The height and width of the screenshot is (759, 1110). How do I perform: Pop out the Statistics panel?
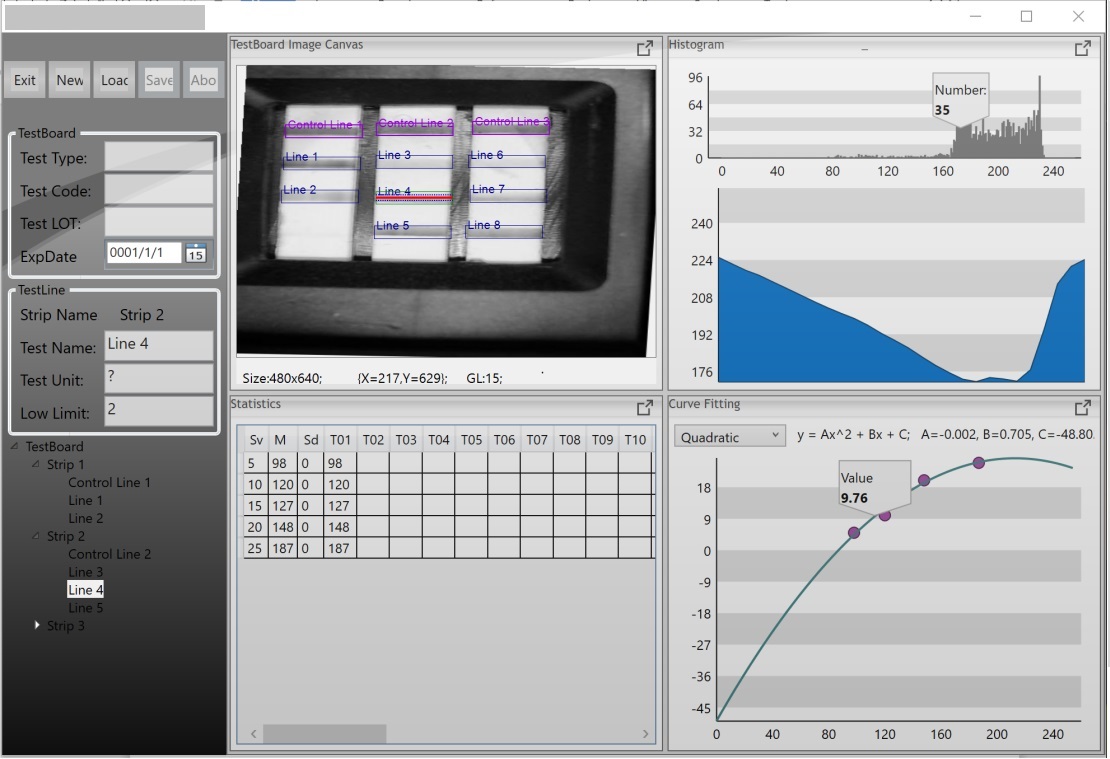pyautogui.click(x=645, y=408)
